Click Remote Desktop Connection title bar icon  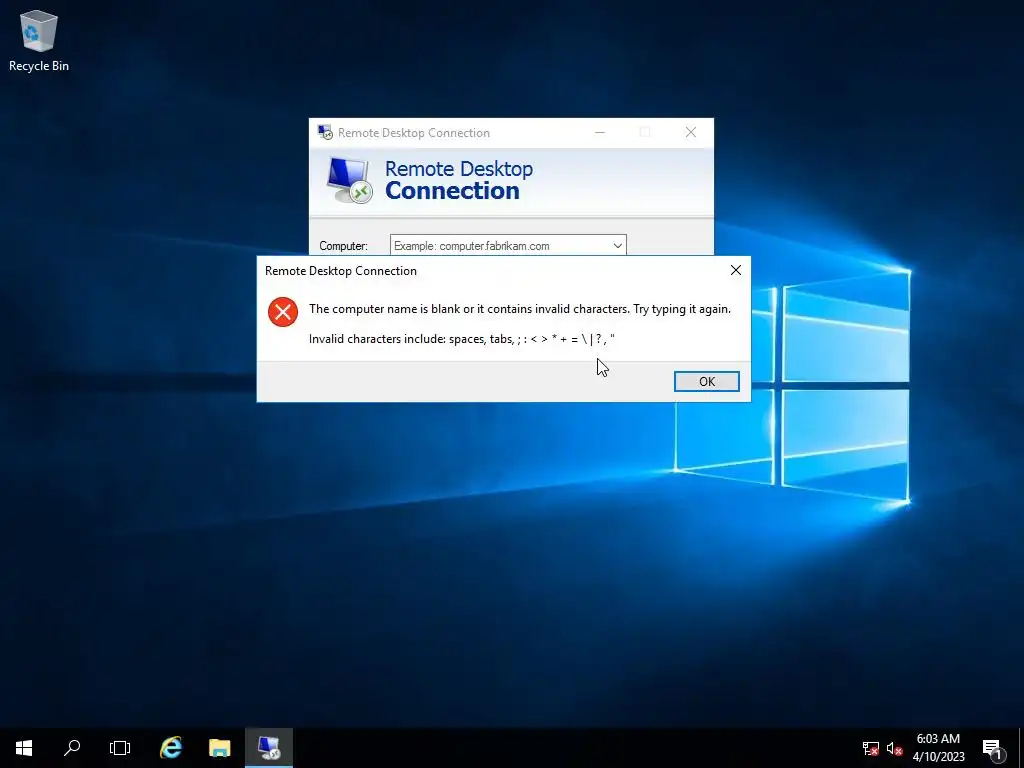coord(325,133)
